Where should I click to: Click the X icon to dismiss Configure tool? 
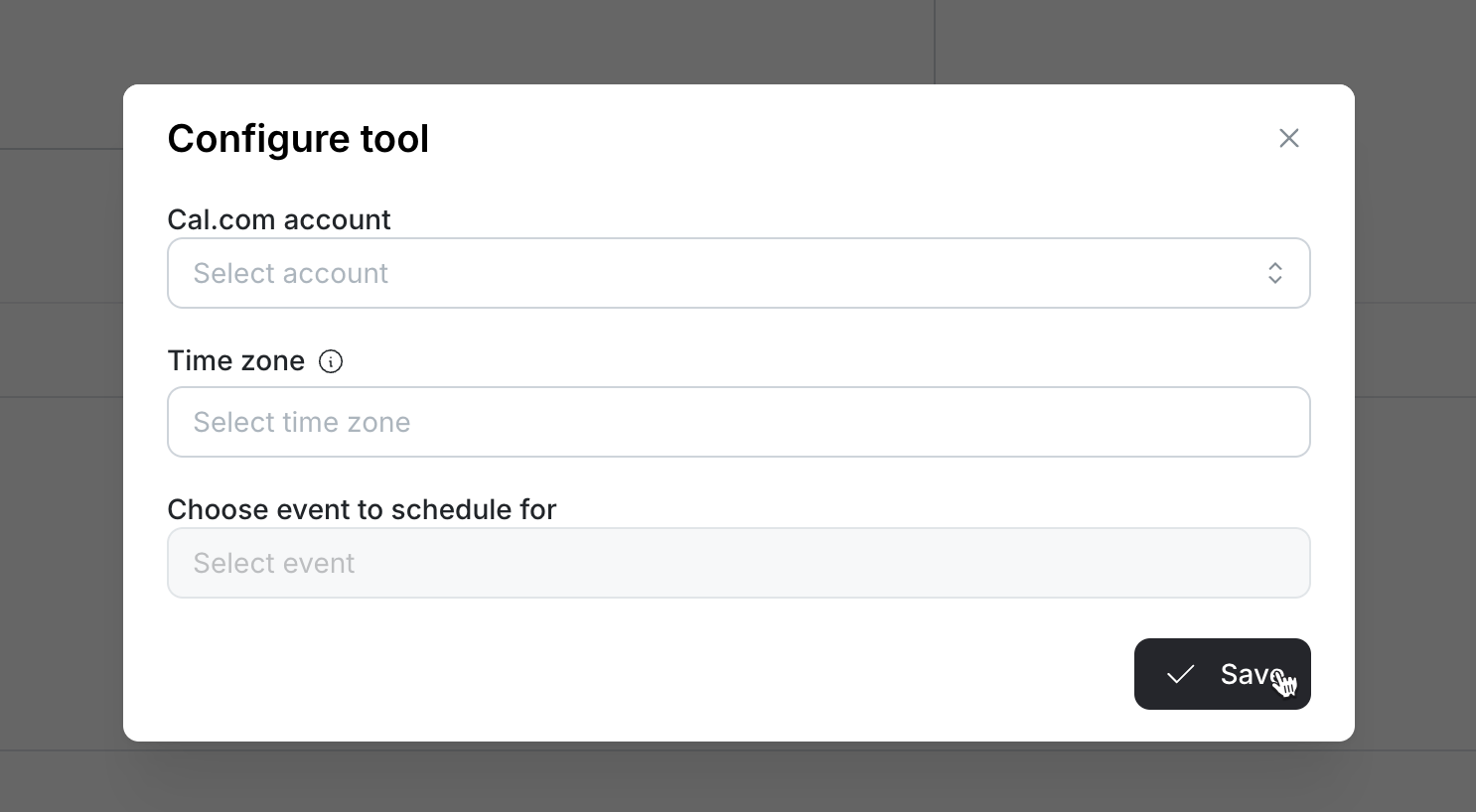[1288, 138]
